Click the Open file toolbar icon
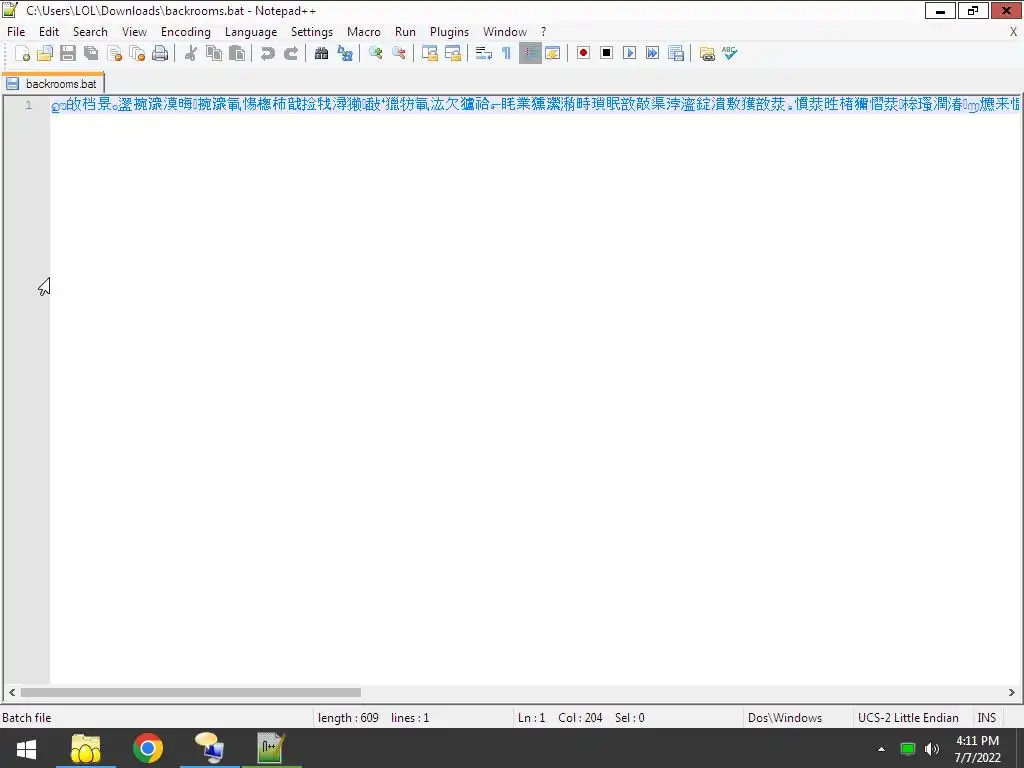This screenshot has width=1024, height=768. click(x=45, y=54)
